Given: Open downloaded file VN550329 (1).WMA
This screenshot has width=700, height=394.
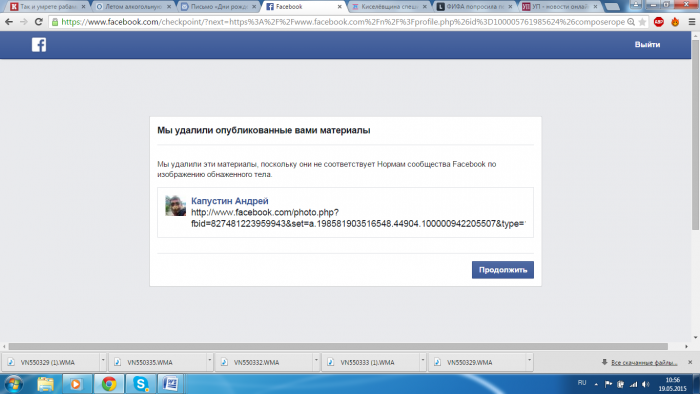Looking at the screenshot, I should [50, 362].
